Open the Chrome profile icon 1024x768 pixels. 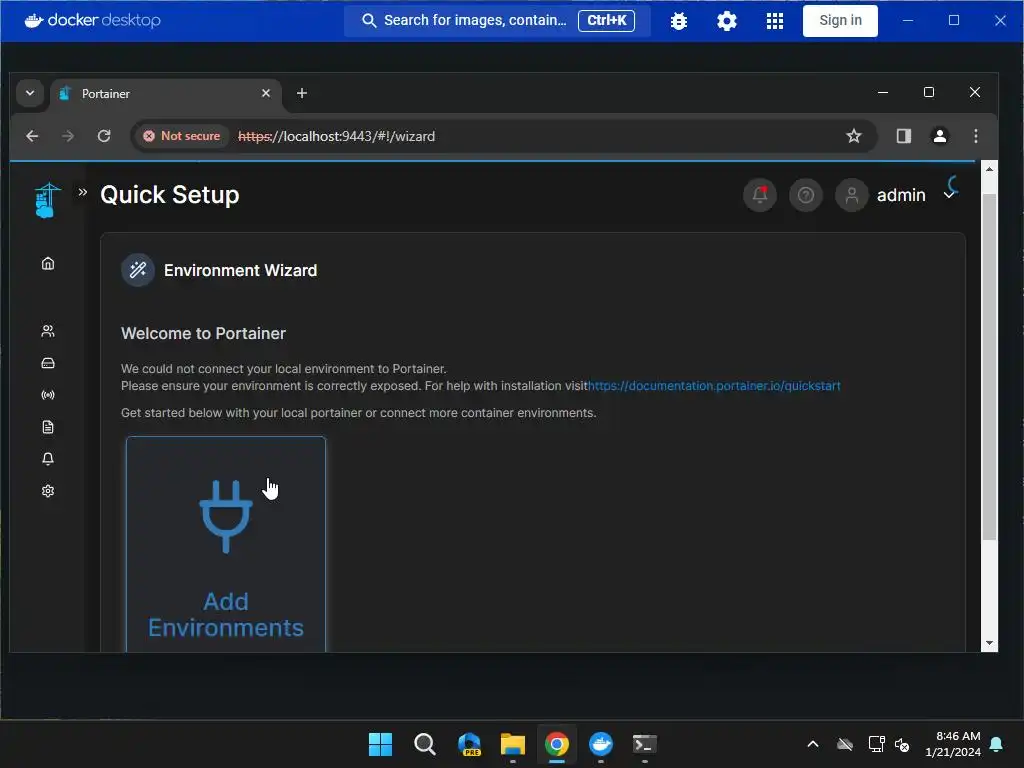pos(940,136)
